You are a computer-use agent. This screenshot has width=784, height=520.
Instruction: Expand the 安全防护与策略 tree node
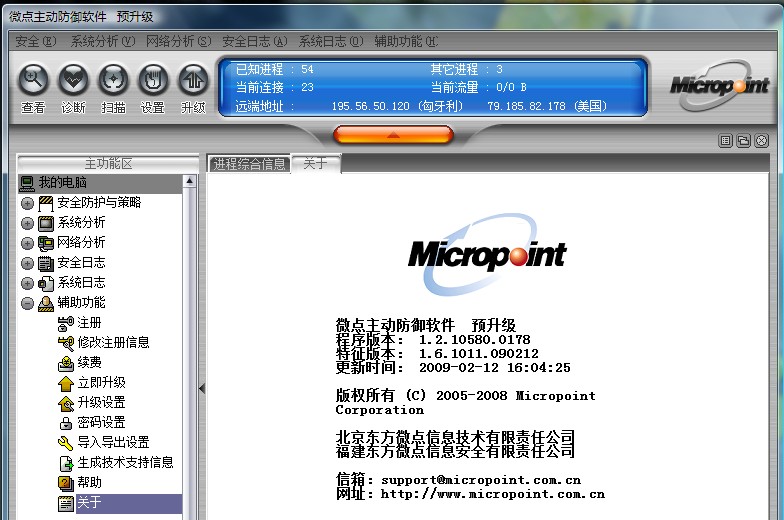click(28, 204)
